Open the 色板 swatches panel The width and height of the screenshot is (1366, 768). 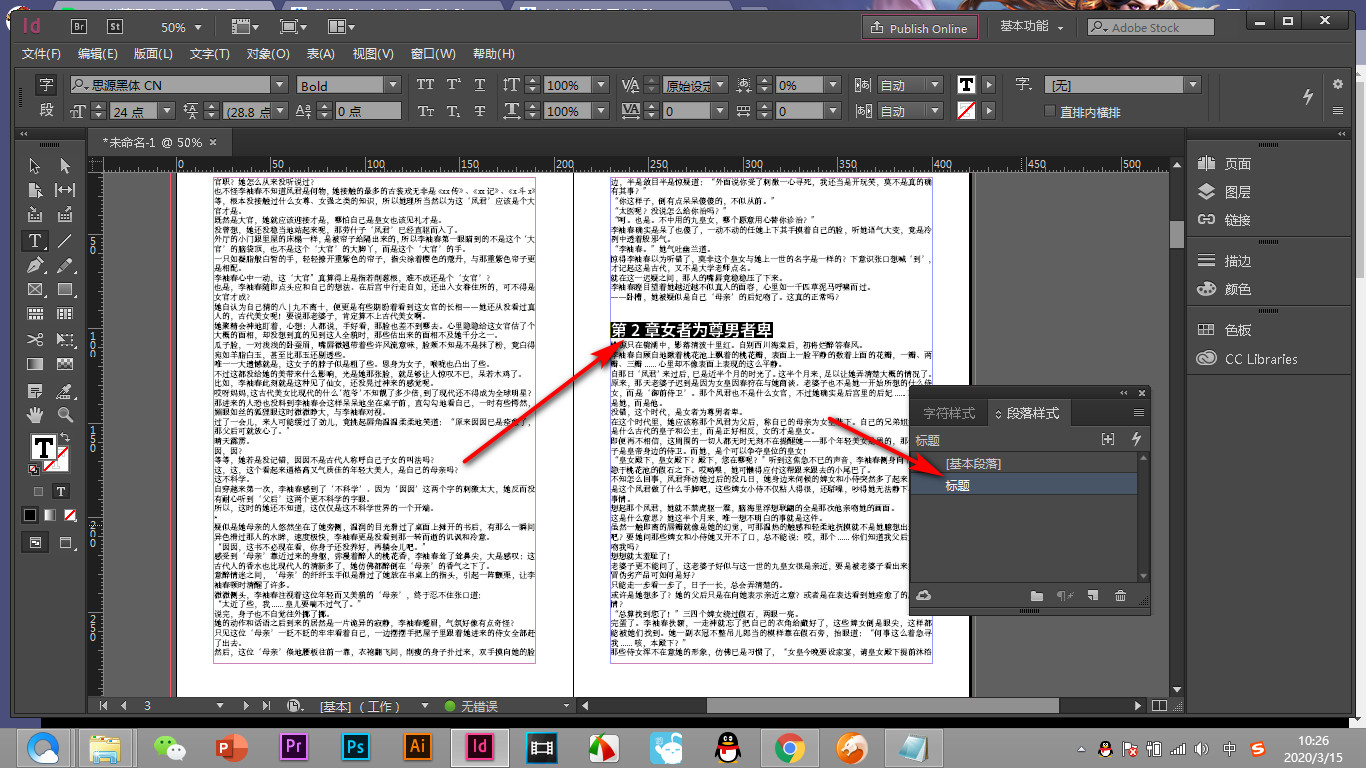(1238, 329)
